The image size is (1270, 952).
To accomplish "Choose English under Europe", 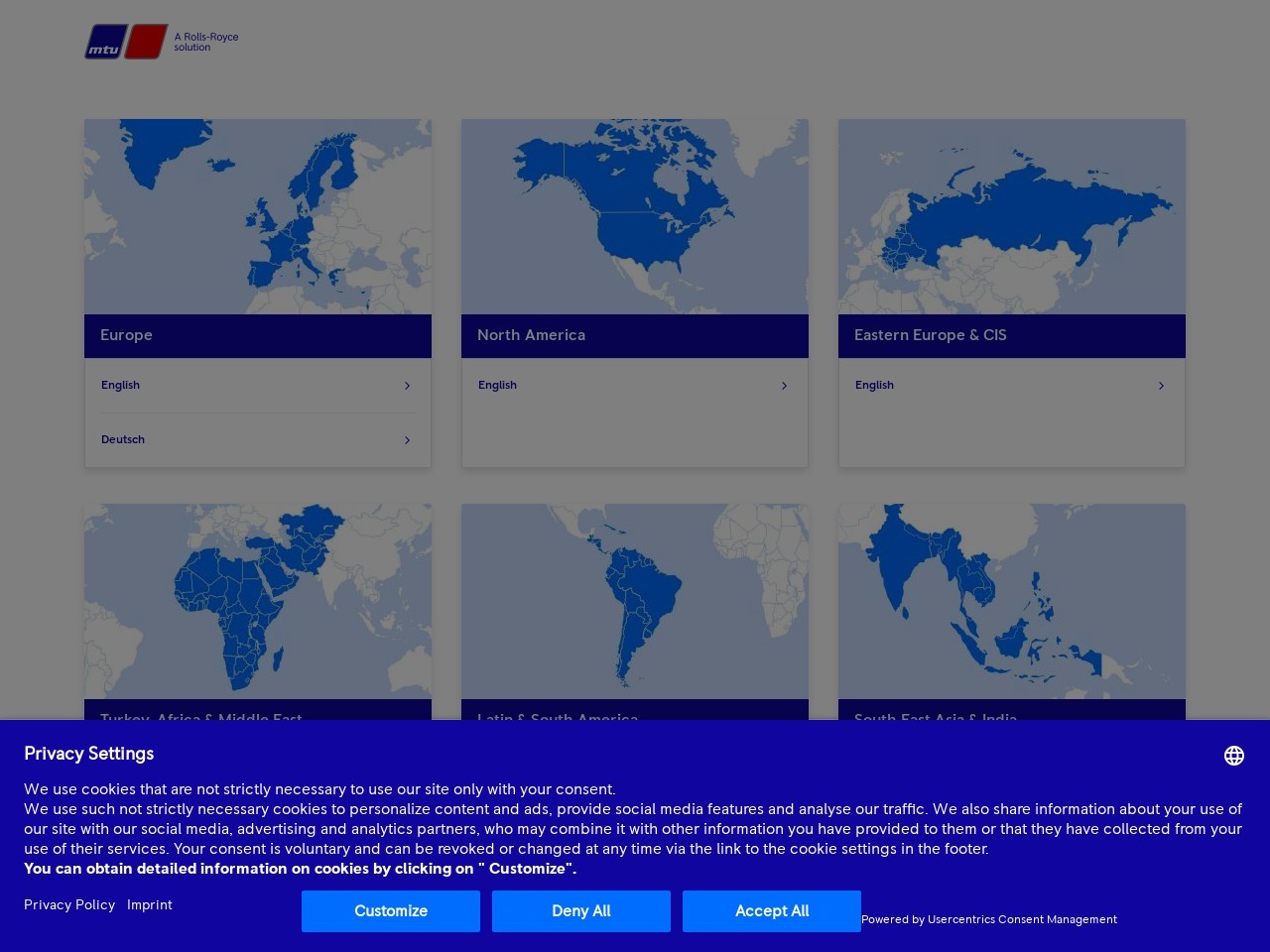I will click(x=121, y=385).
